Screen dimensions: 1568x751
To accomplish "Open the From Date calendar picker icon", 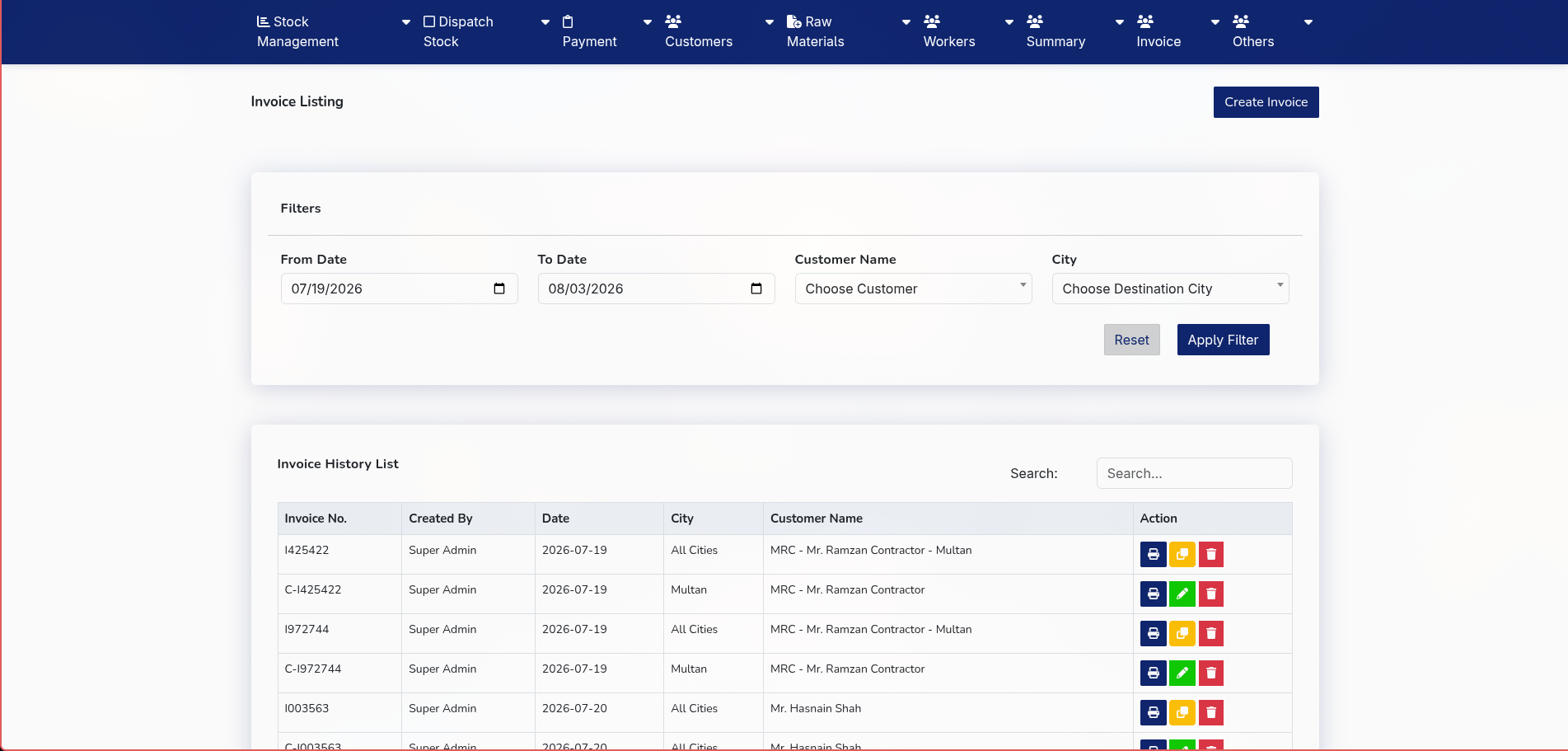I will (x=499, y=289).
